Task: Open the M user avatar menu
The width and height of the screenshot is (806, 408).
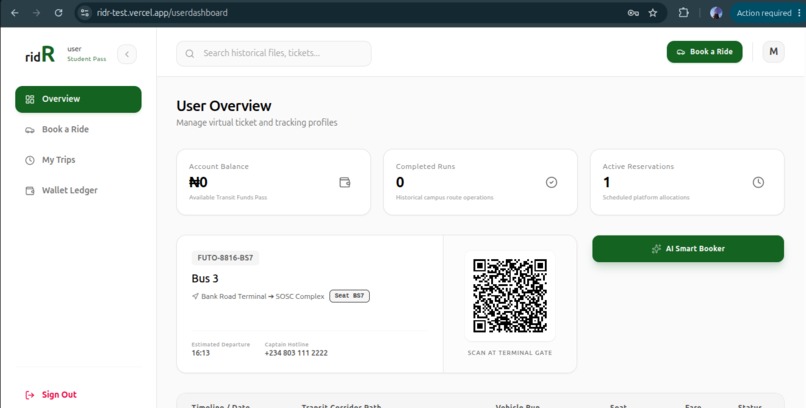Action: pos(773,52)
